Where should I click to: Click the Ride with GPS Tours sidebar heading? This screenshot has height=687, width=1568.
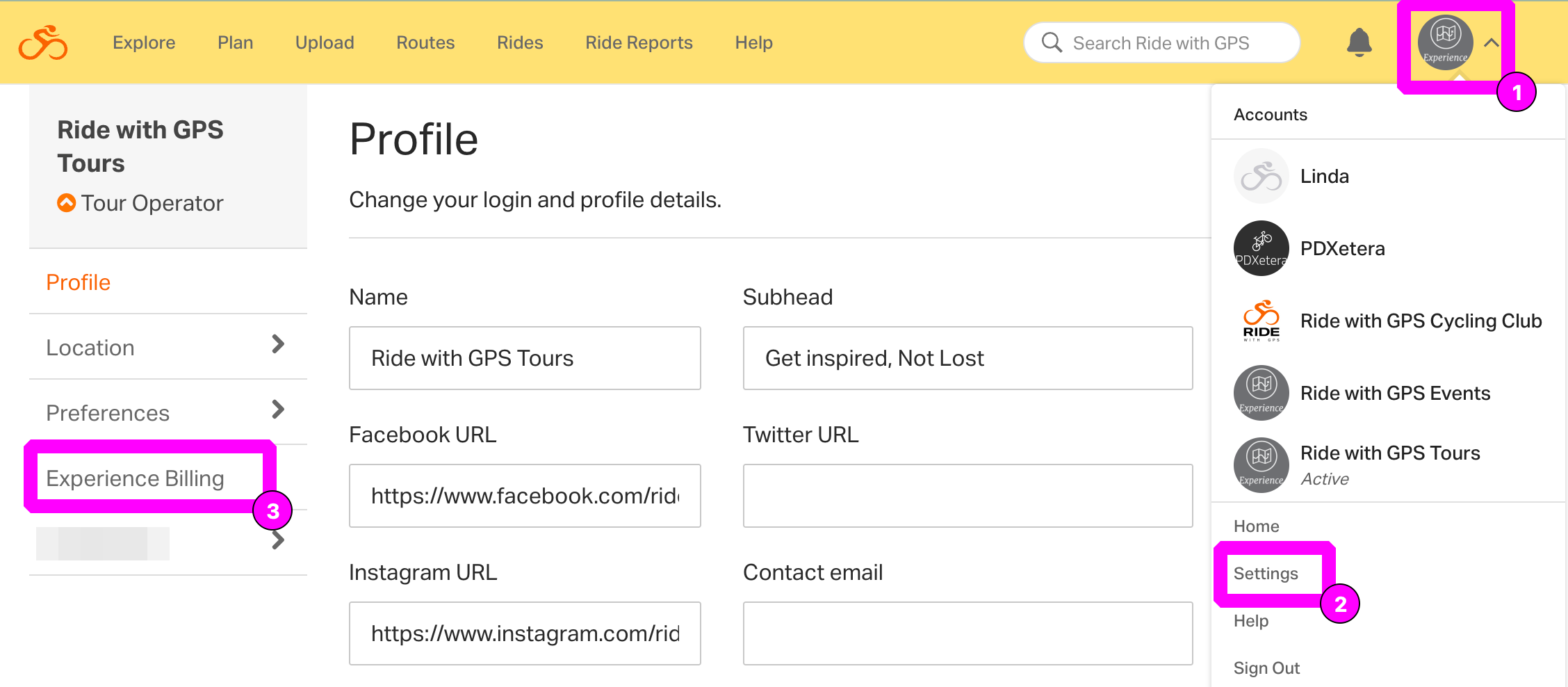click(140, 147)
